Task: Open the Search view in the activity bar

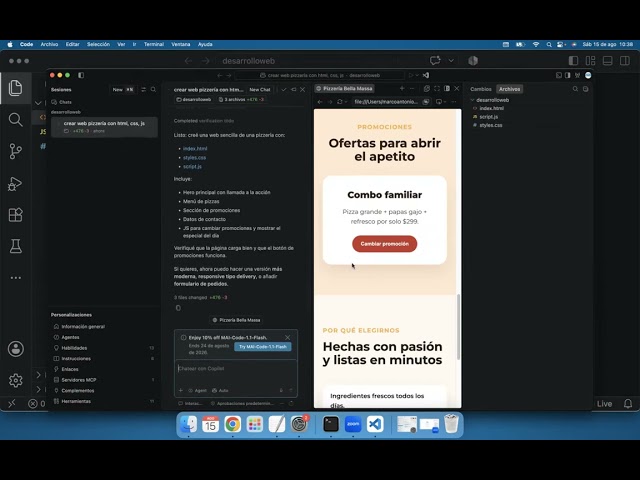Action: coord(16,120)
